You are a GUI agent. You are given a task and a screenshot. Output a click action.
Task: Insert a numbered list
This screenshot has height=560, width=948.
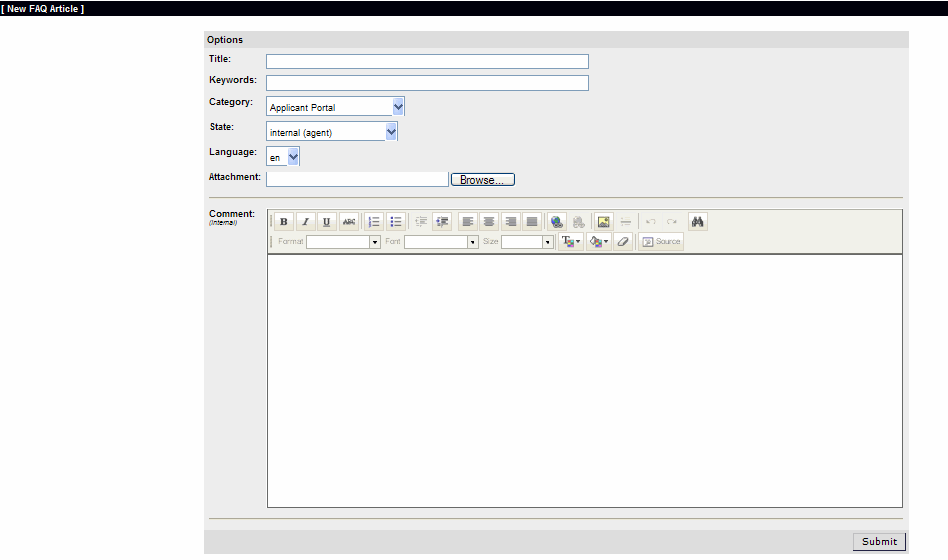[x=374, y=222]
